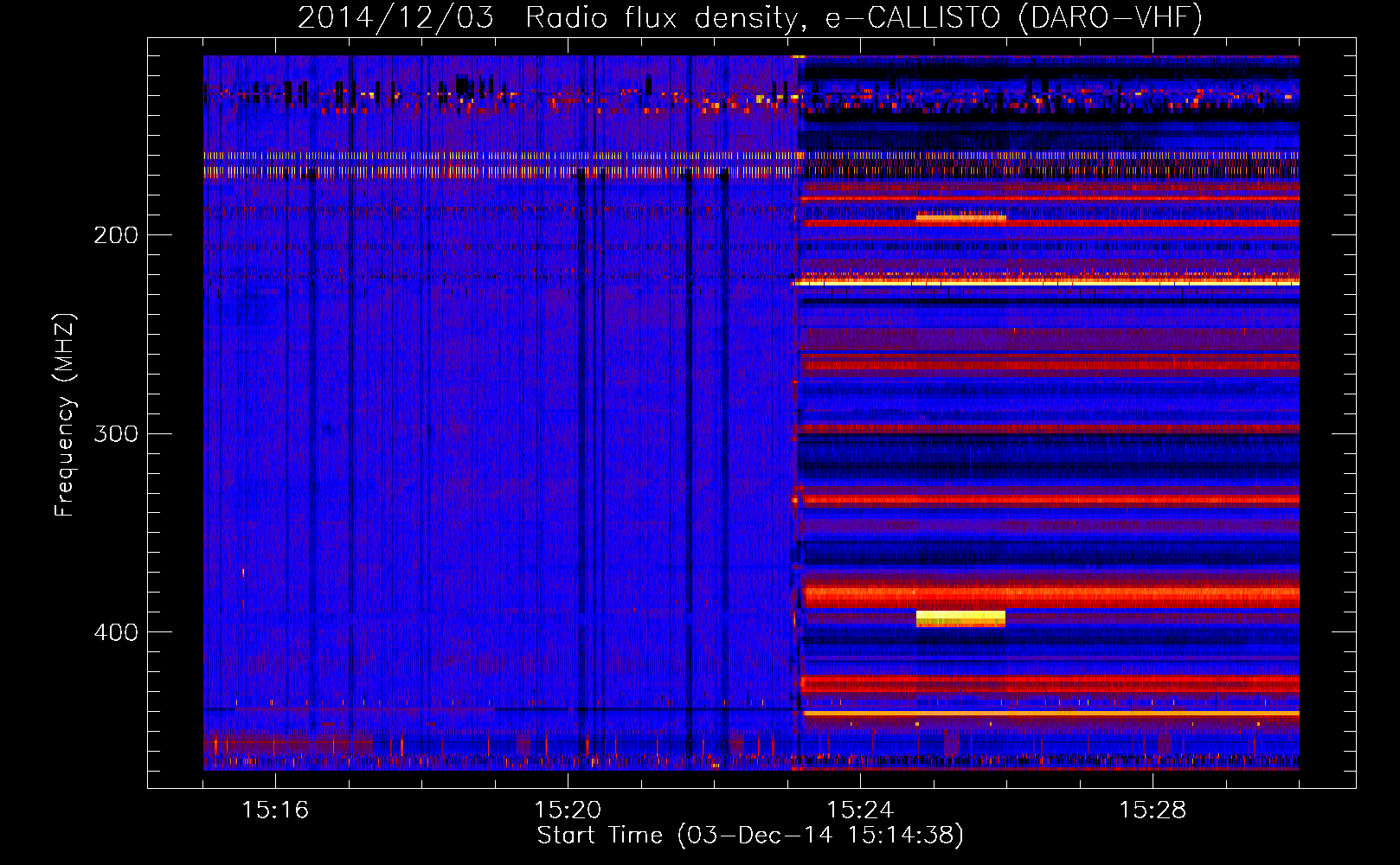The width and height of the screenshot is (1400, 865).
Task: Click the small yellow burst just above 200 MHz
Action: pyautogui.click(x=960, y=218)
